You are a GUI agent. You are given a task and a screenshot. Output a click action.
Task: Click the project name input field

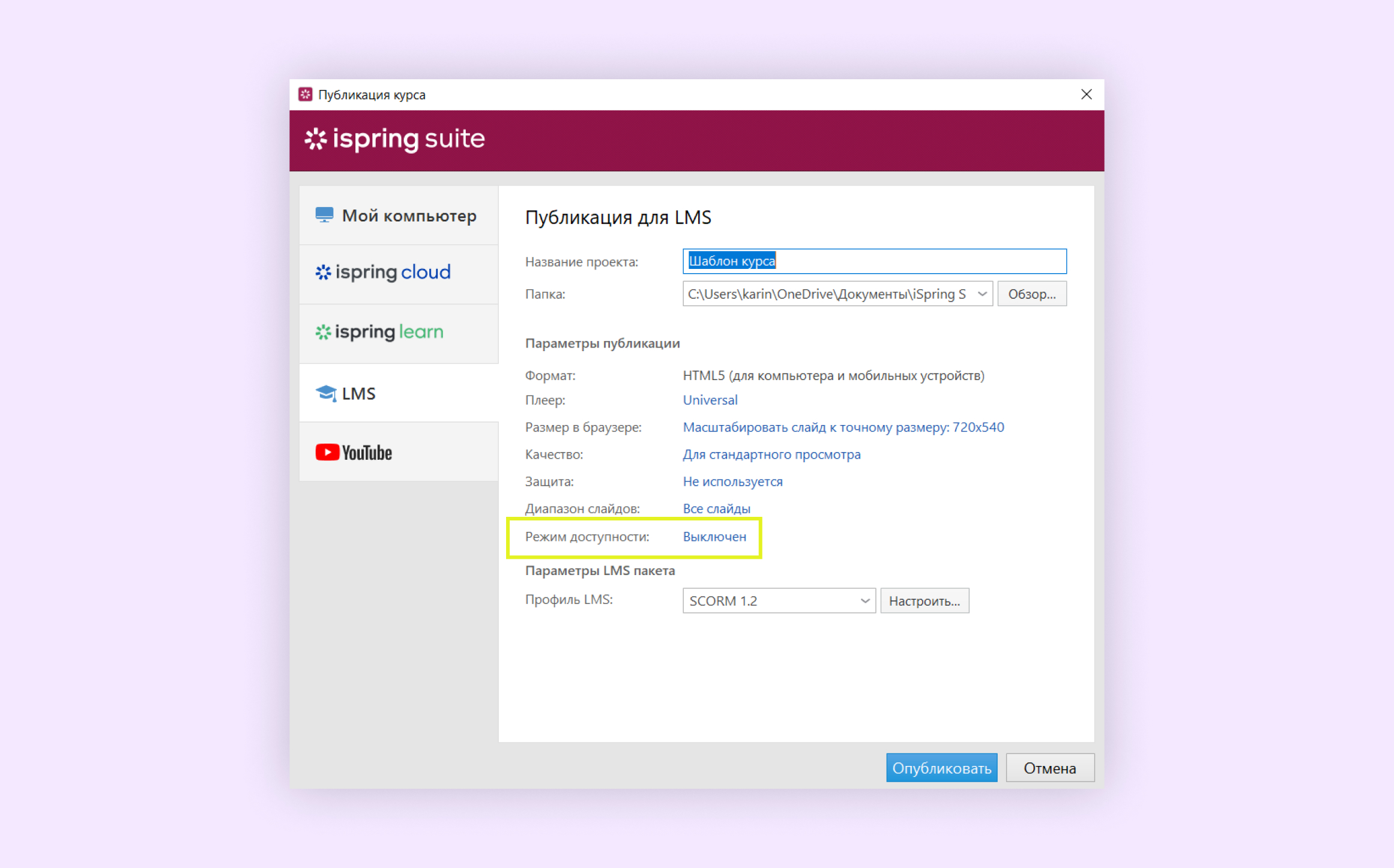[874, 261]
